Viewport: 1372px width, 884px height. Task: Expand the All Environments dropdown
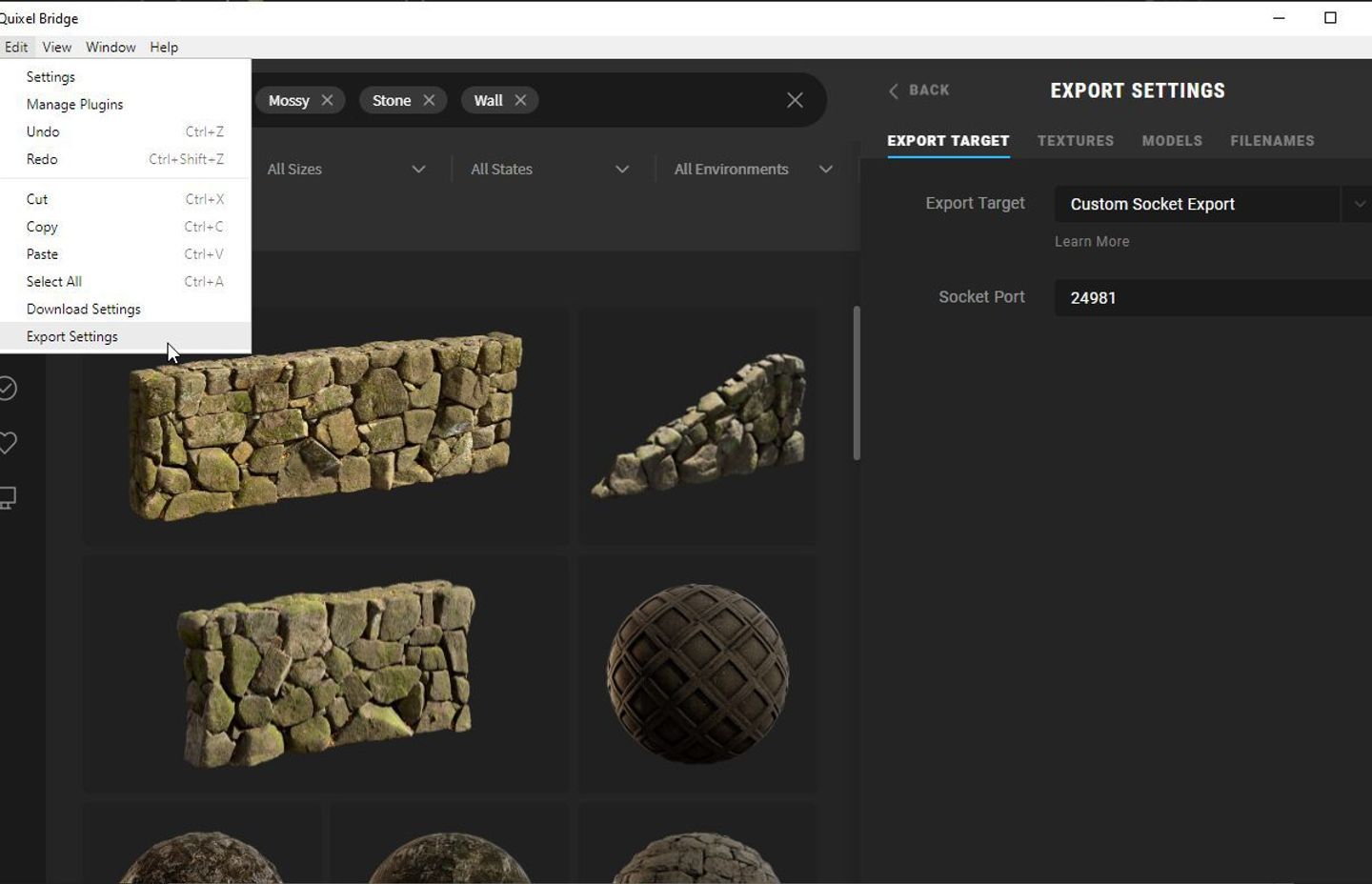click(753, 169)
